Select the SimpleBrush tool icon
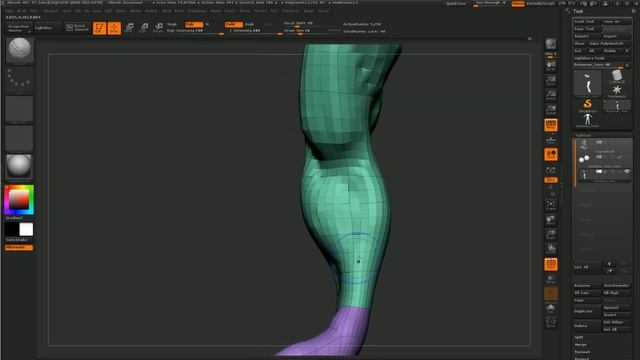Viewport: 640px width, 360px height. (587, 105)
